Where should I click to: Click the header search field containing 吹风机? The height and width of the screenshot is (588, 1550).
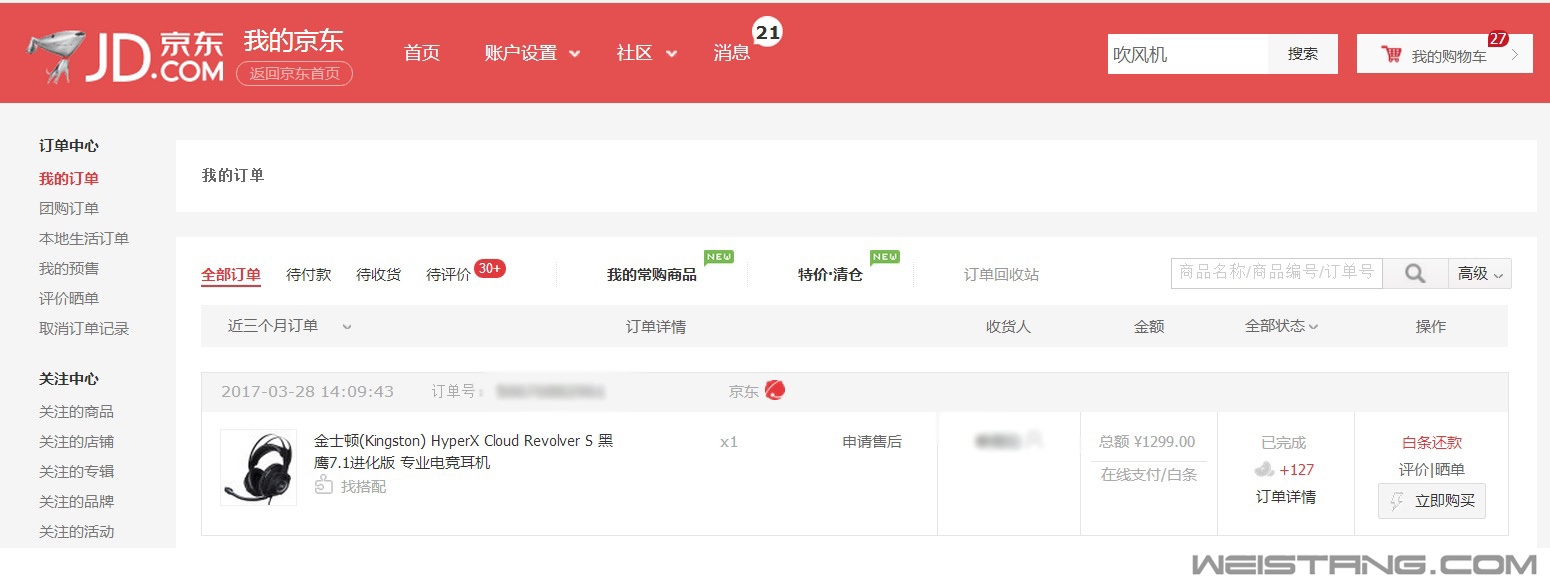1188,54
